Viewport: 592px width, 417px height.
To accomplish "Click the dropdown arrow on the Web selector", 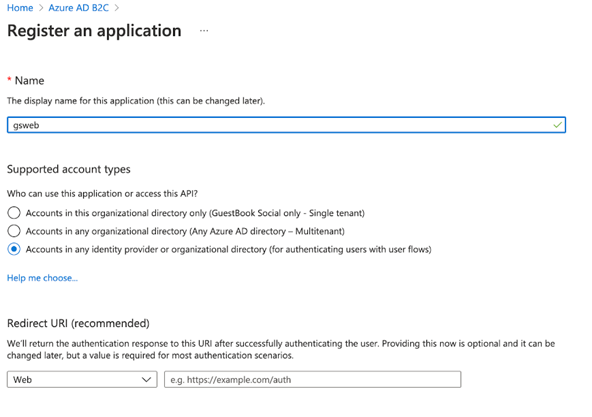I will coord(146,380).
